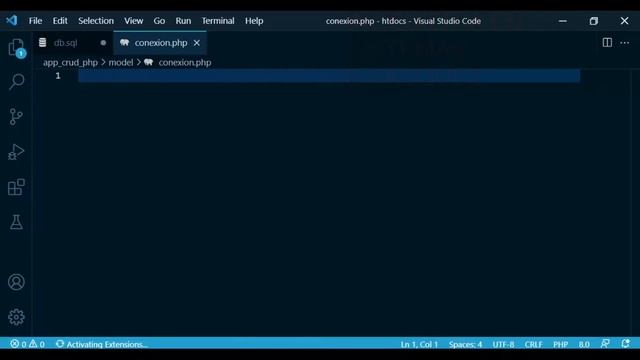Click Ln 1, Col 1 in status bar

[419, 344]
